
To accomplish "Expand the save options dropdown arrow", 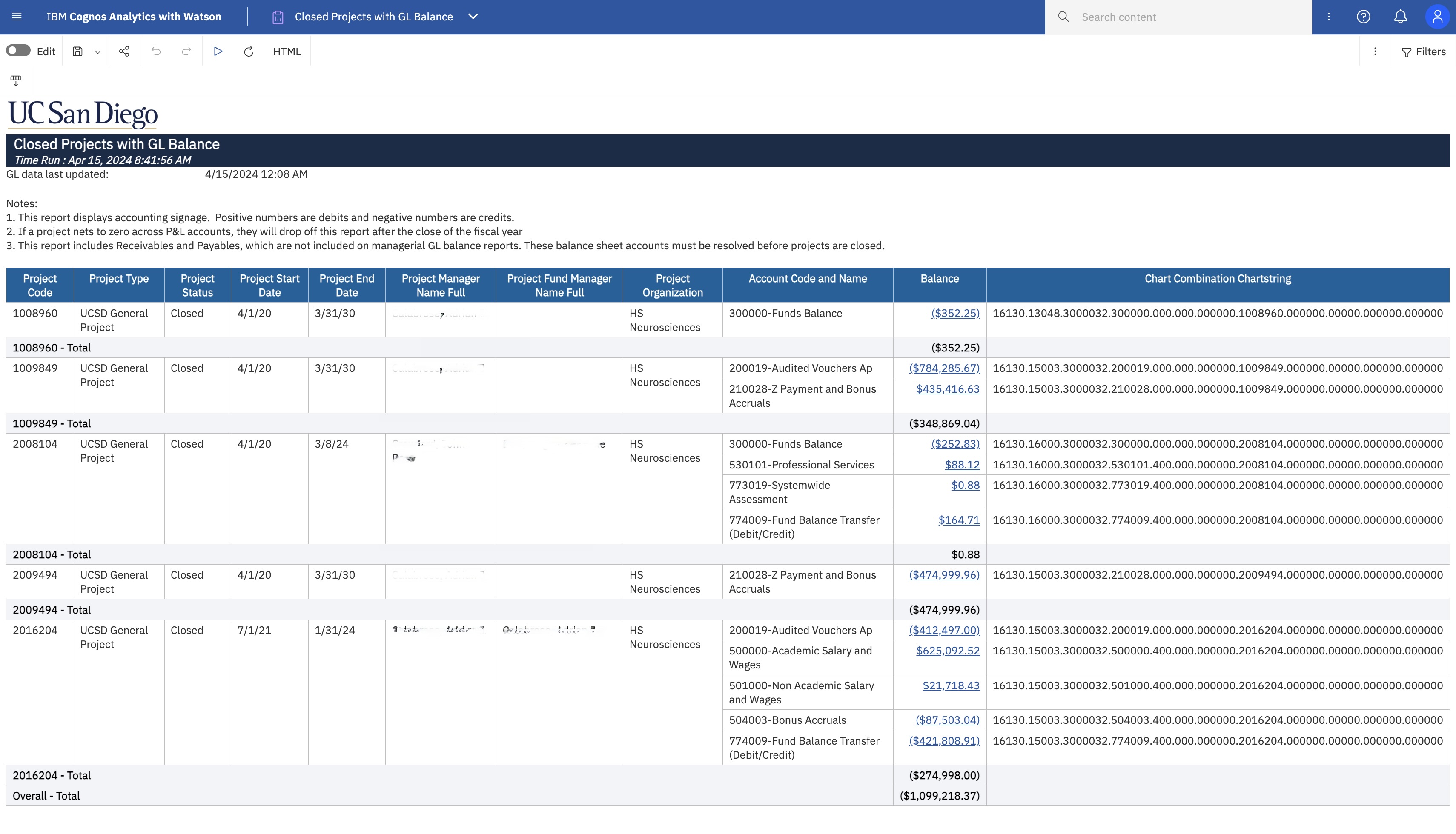I will tap(97, 52).
